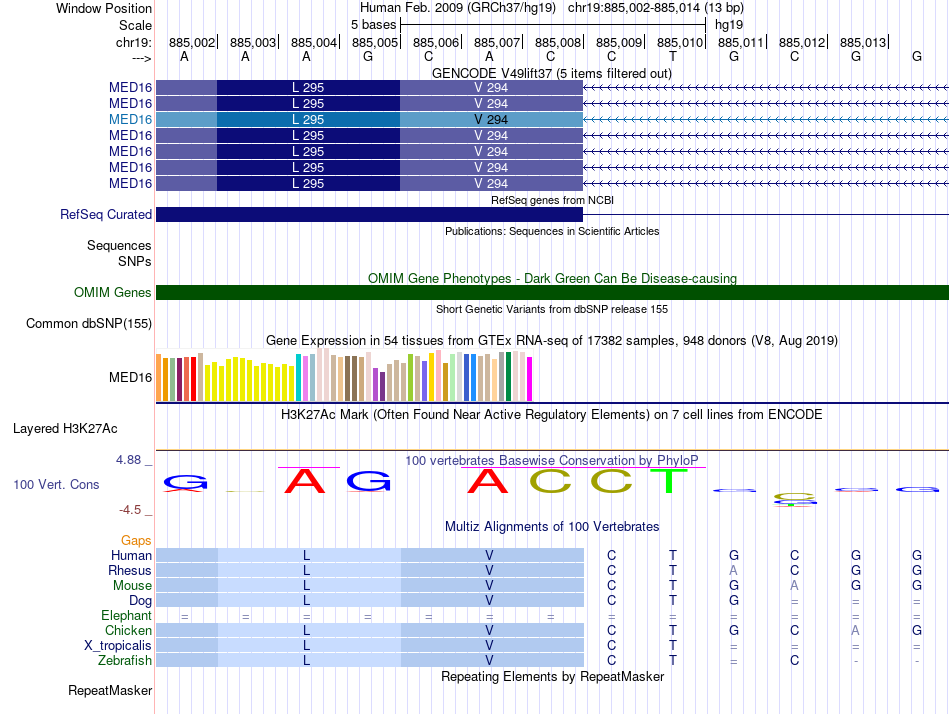Open the GTEx Gene Expression track title
This screenshot has height=714, width=950.
point(552,341)
